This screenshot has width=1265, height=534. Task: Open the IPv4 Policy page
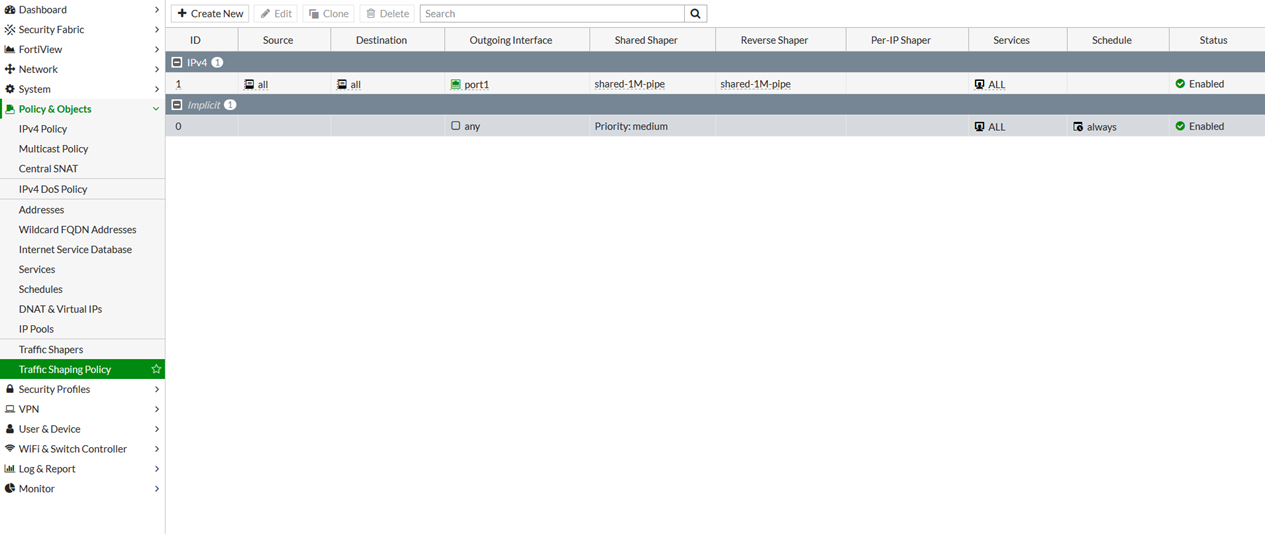point(43,129)
